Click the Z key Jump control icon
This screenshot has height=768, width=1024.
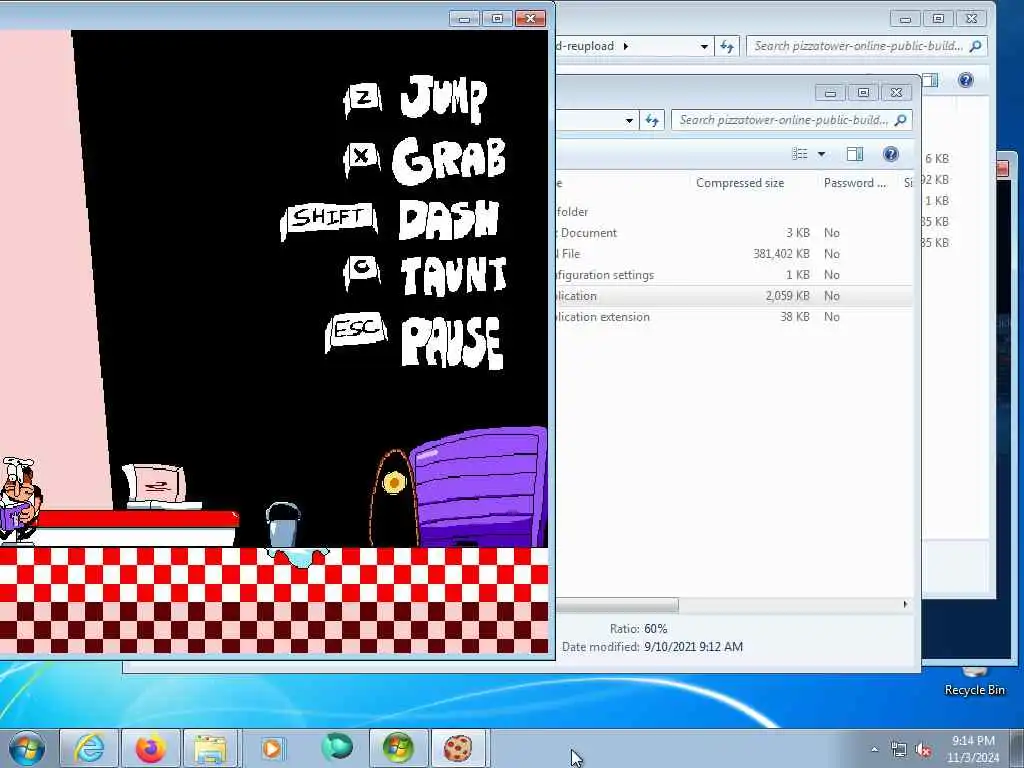[x=362, y=99]
